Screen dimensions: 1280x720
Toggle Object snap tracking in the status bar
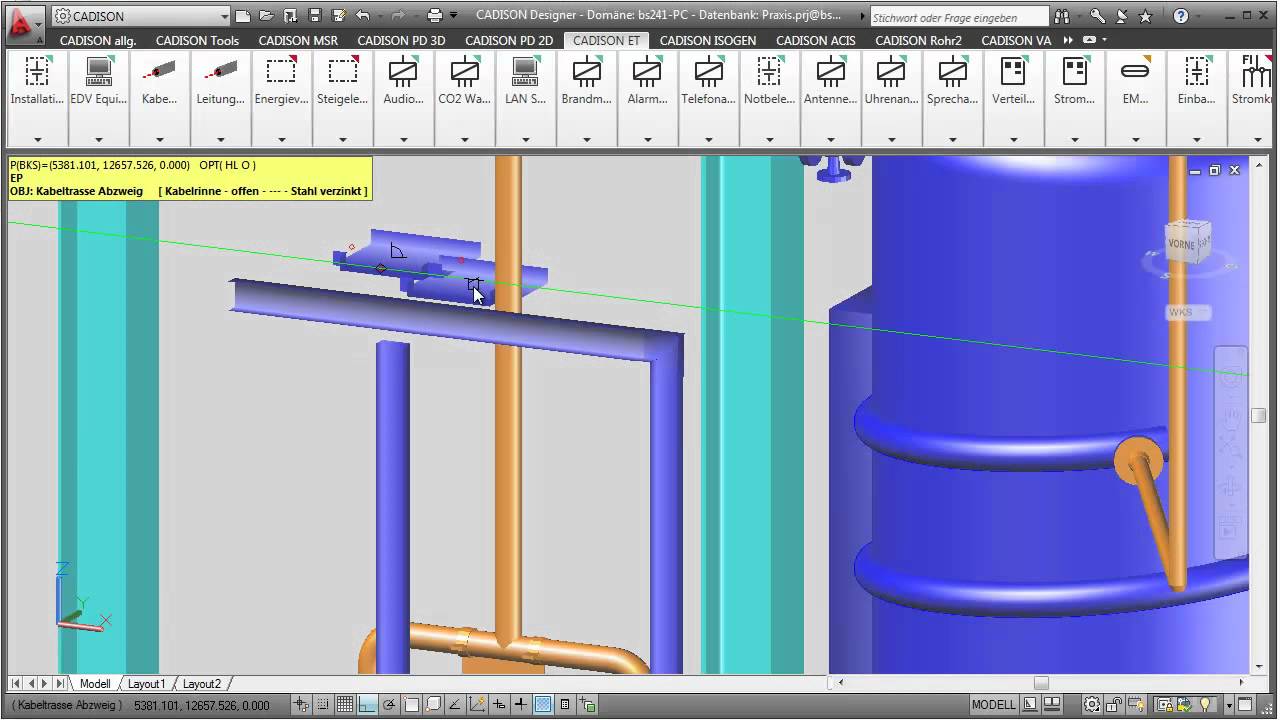point(455,705)
